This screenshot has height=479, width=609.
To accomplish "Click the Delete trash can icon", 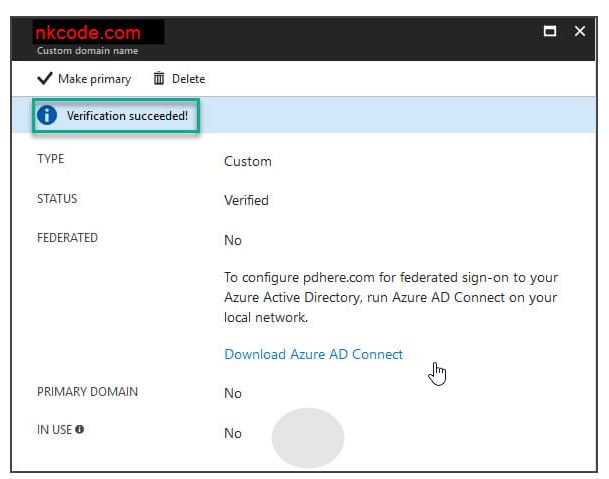I will [158, 78].
